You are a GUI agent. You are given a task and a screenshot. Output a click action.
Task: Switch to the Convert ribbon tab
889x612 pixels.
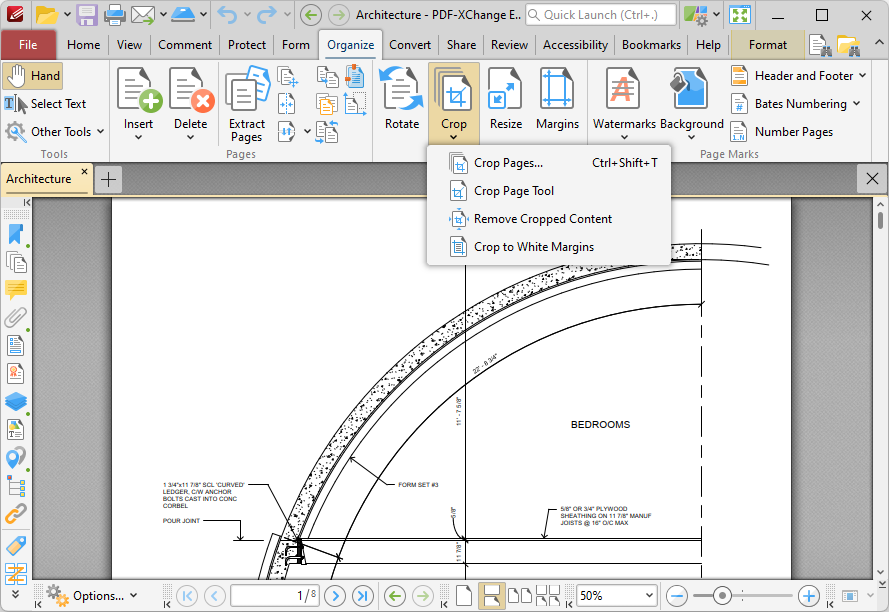click(410, 45)
